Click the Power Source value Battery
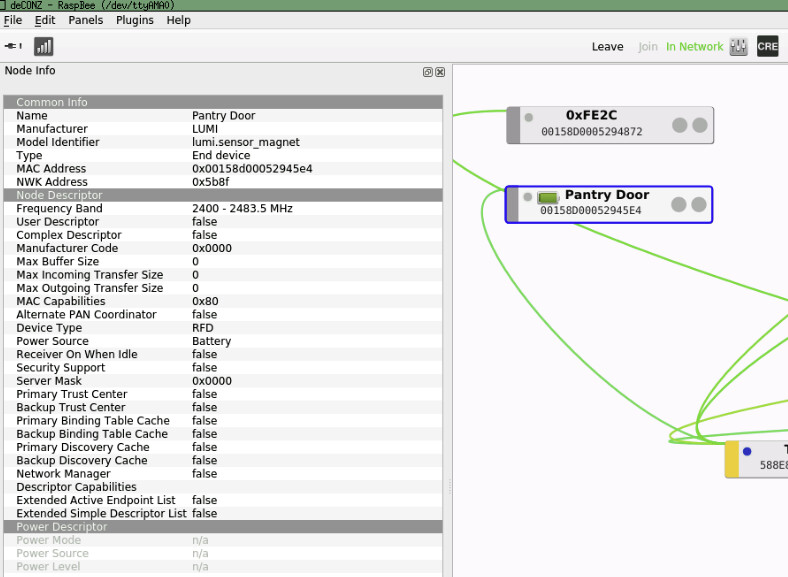Screen dimensions: 788x577 [212, 341]
